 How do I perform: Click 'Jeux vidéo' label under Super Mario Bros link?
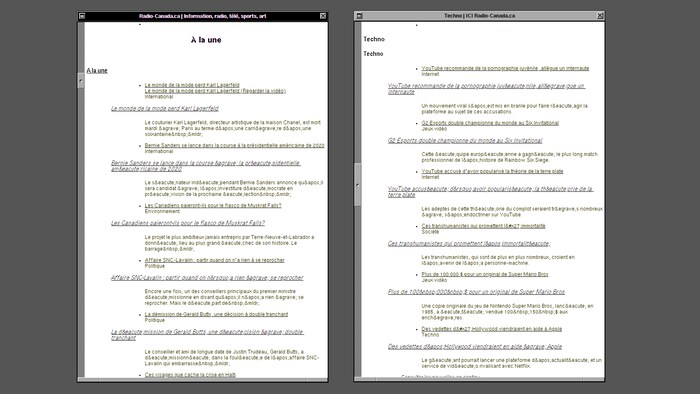434,280
